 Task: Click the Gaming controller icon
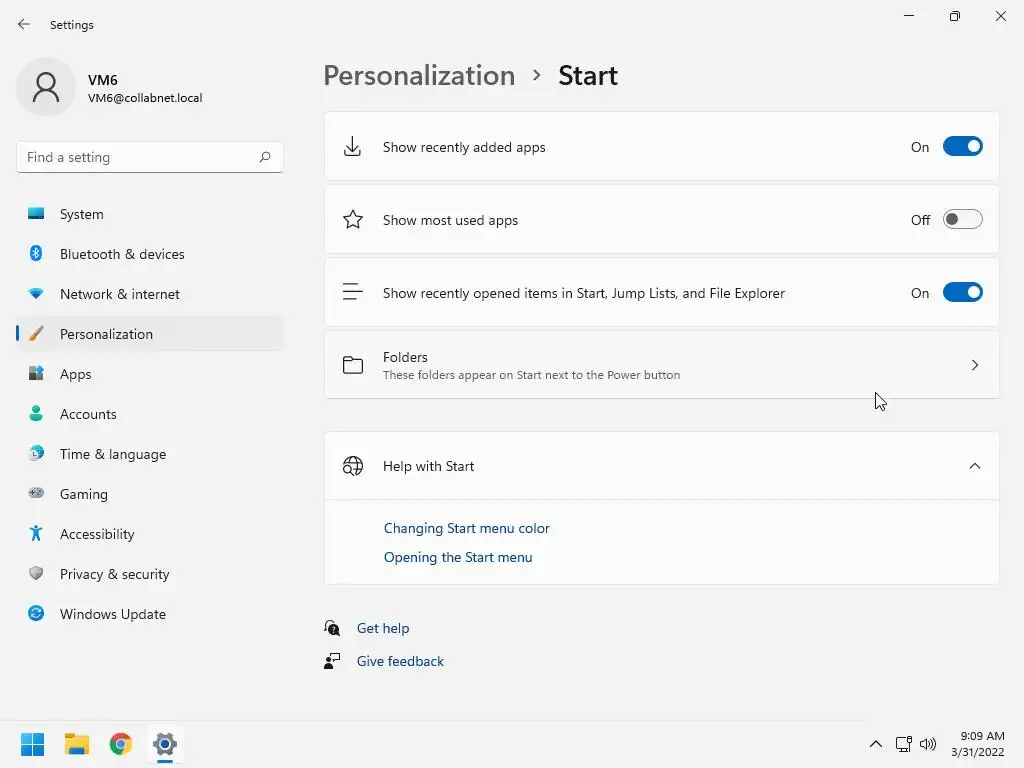tap(36, 494)
